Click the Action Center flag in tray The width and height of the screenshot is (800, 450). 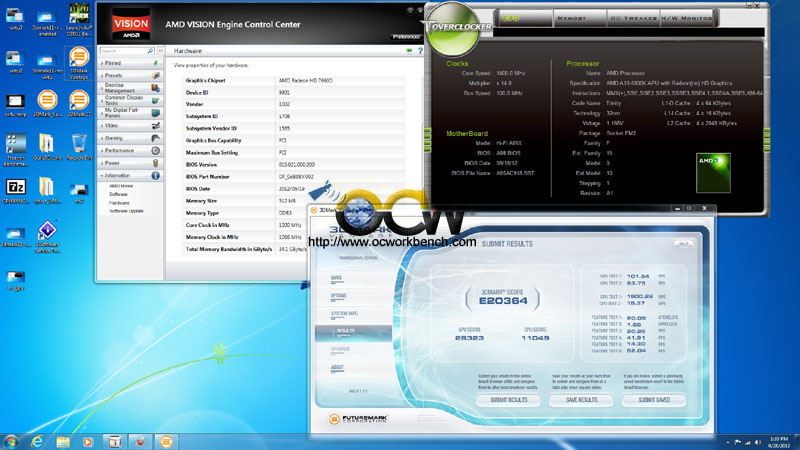738,442
